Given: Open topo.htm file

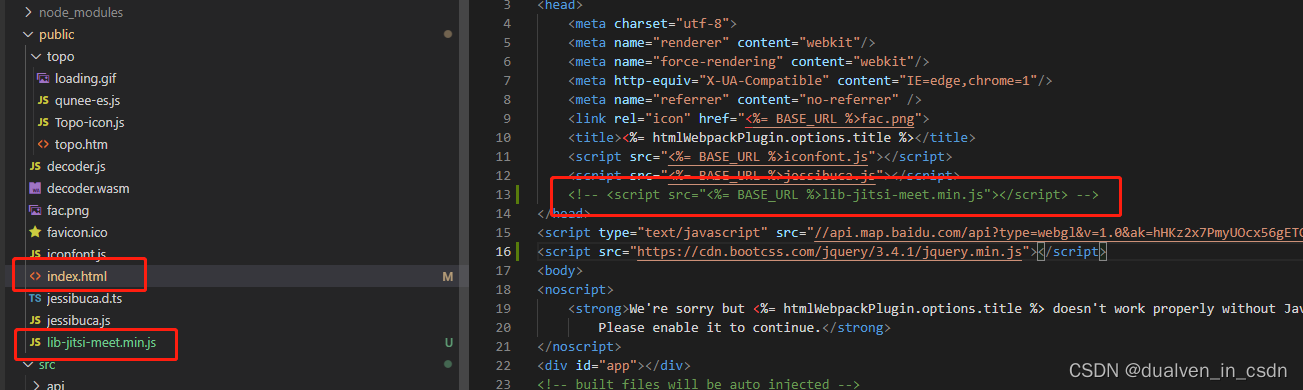Looking at the screenshot, I should point(80,145).
